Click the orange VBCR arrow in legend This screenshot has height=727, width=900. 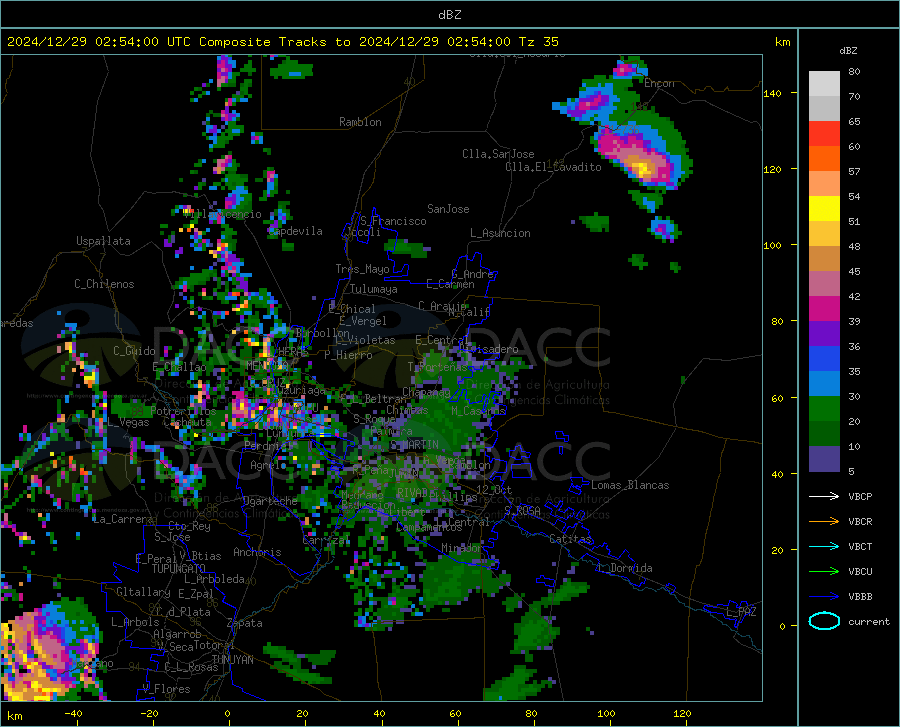[x=824, y=522]
